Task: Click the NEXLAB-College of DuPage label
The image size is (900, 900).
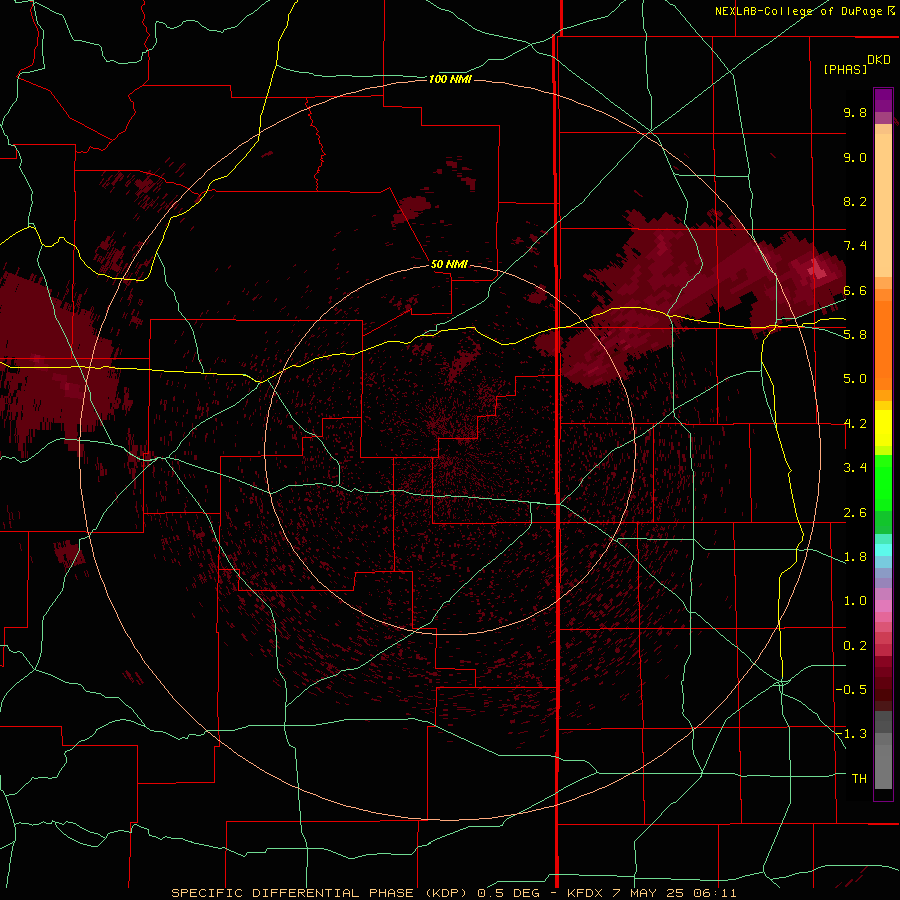Action: tap(804, 11)
